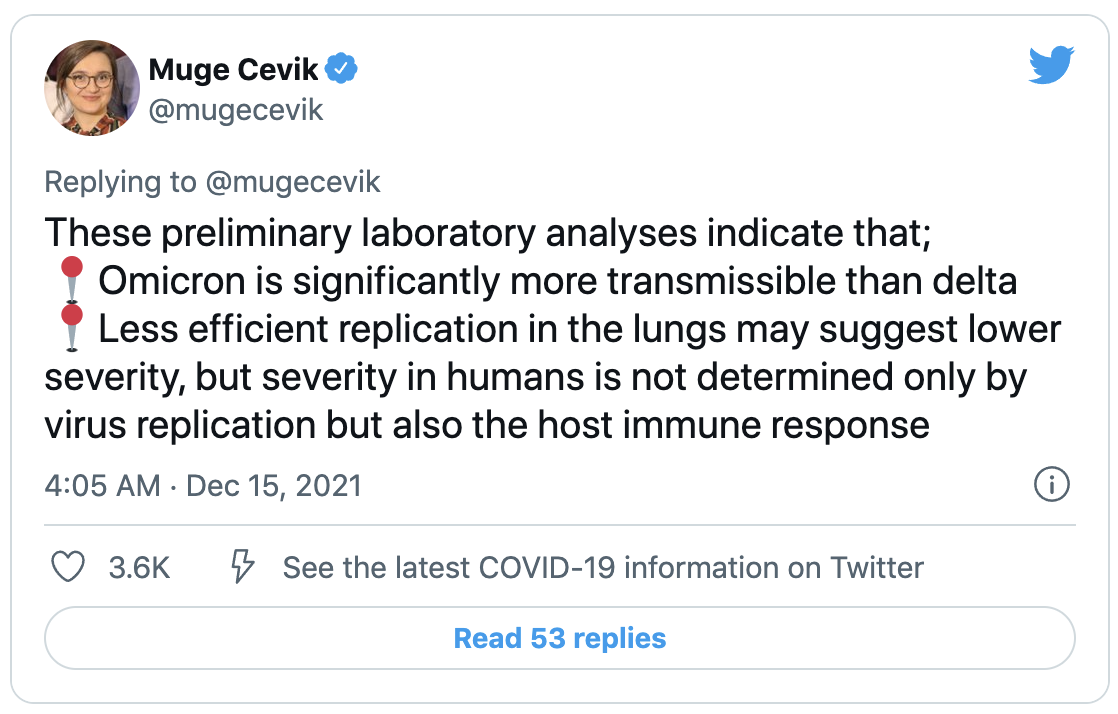The image size is (1118, 714).
Task: Click the 3.6K likes count
Action: pos(139,568)
